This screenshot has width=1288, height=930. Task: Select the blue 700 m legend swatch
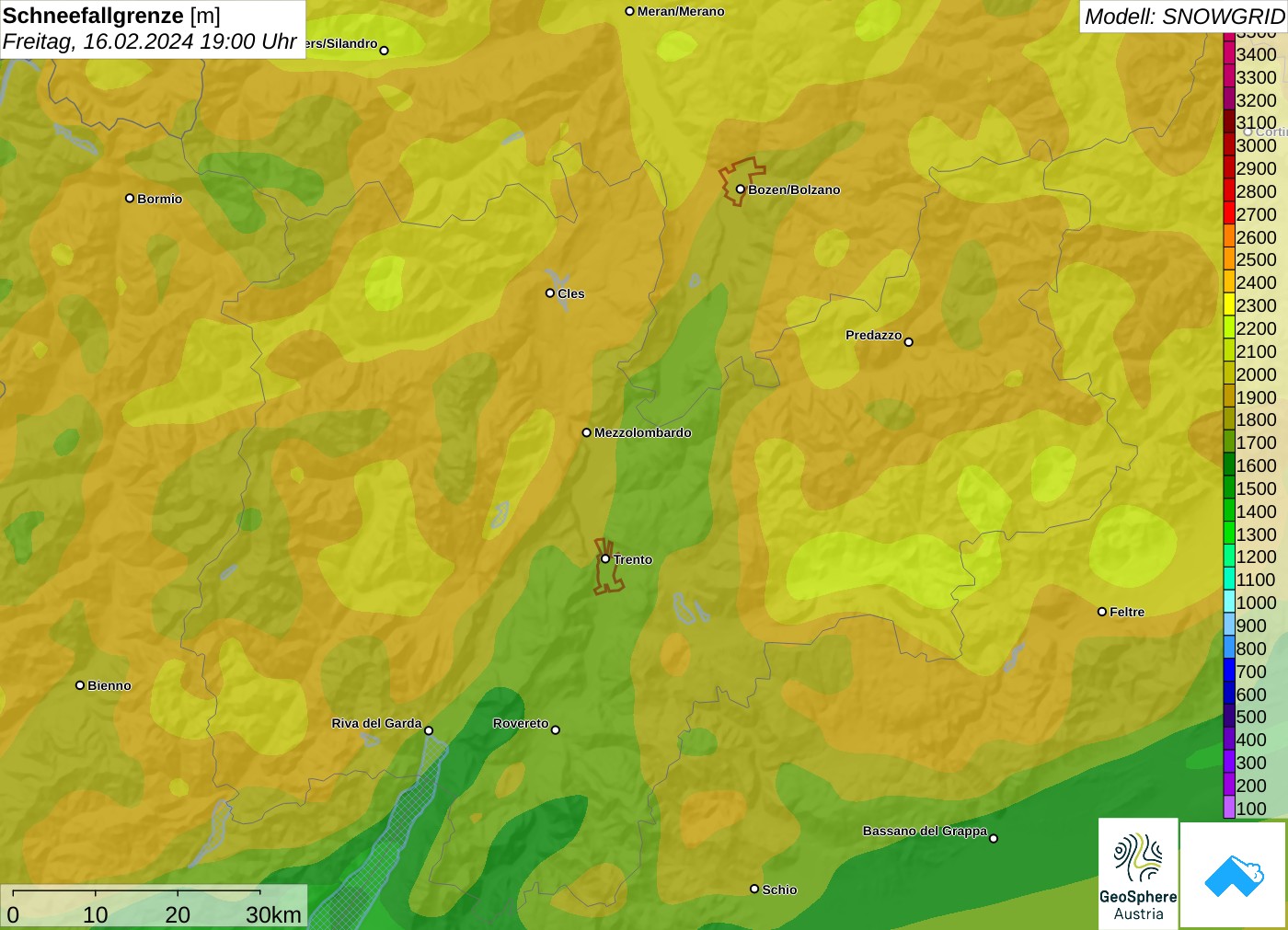click(1229, 672)
